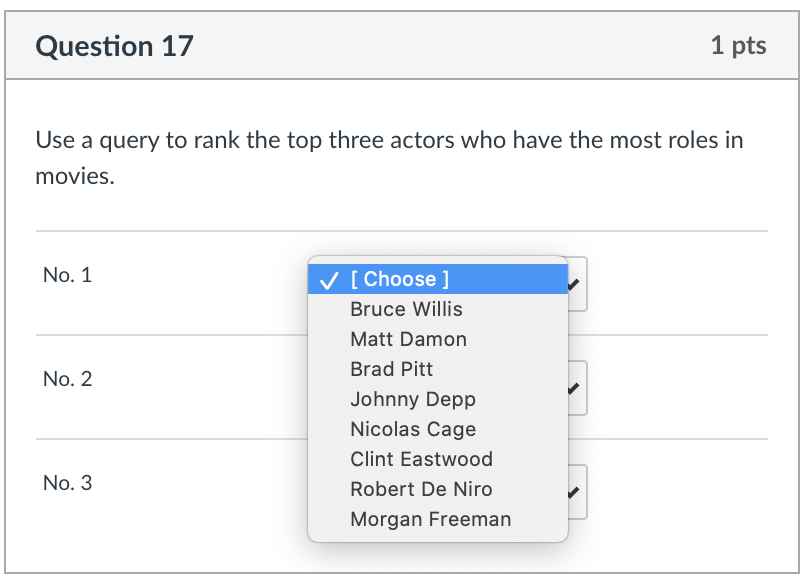Select Johnny Depp in the list
This screenshot has height=574, width=800.
[x=412, y=399]
